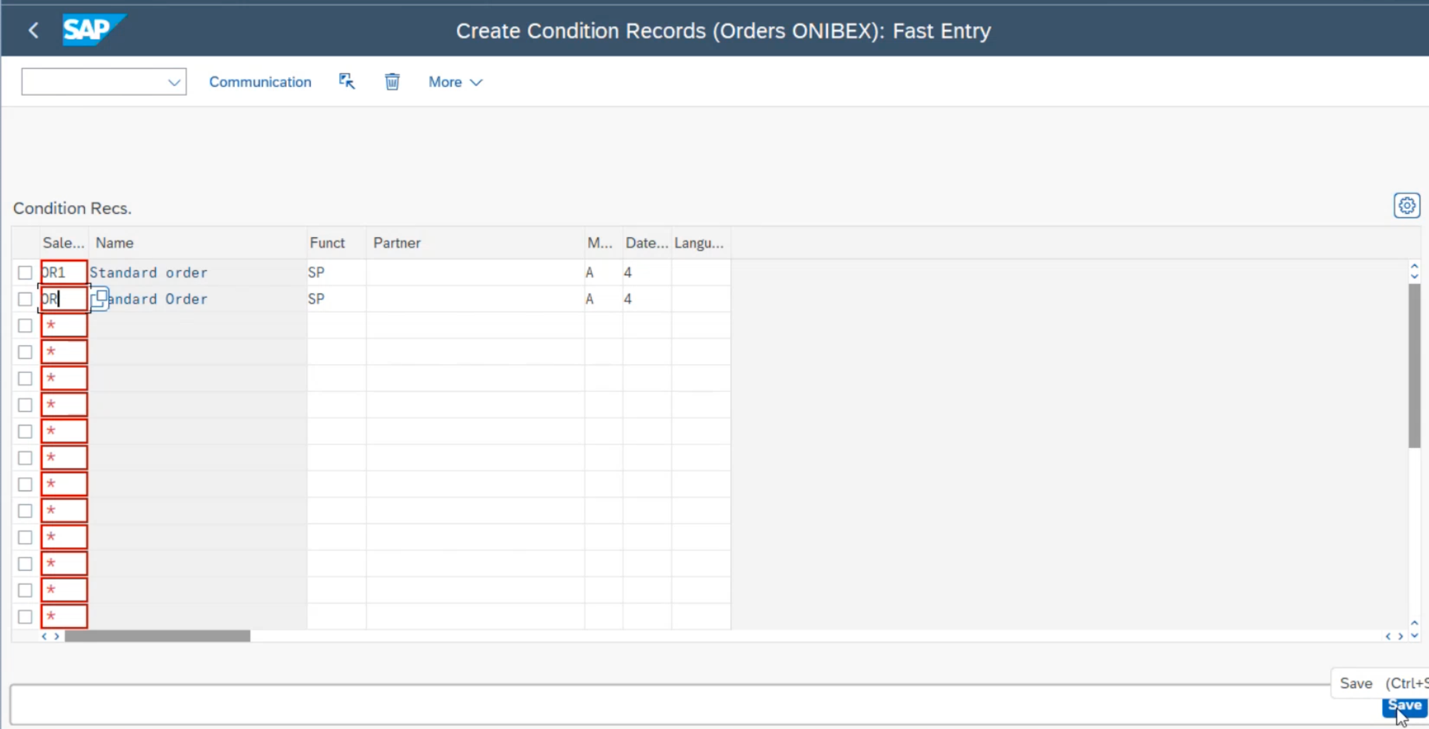
Task: Click the Date column header
Action: [647, 243]
